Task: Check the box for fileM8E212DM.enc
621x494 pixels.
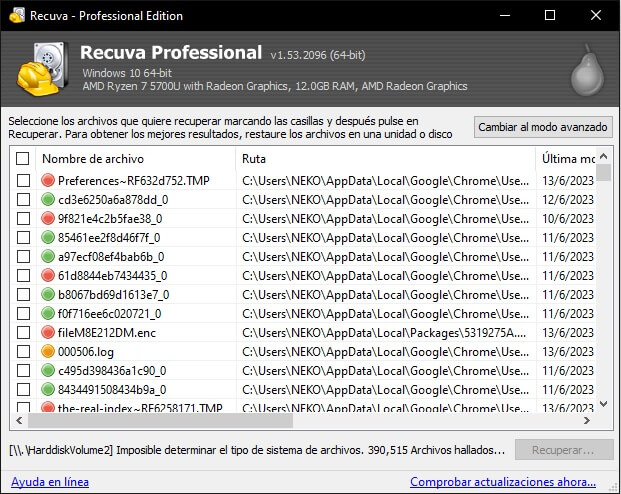Action: [23, 333]
